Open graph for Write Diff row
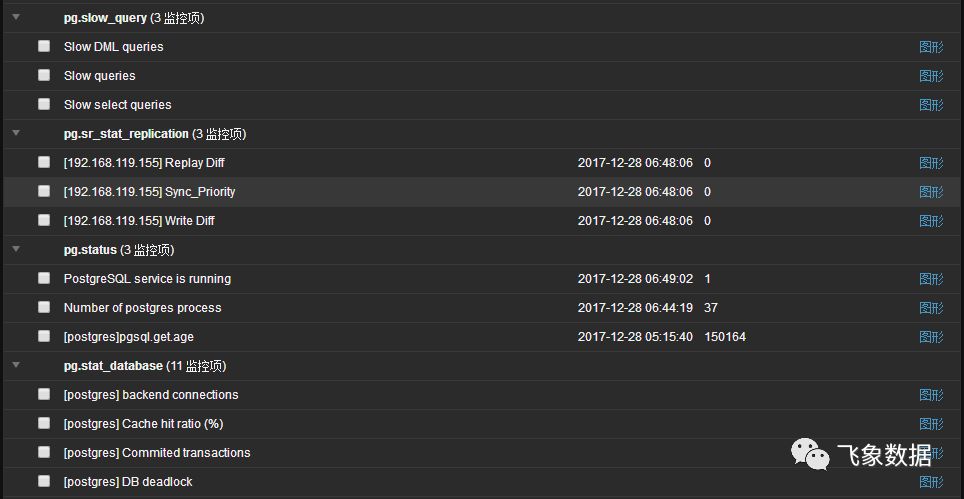The image size is (964, 499). pyautogui.click(x=931, y=221)
